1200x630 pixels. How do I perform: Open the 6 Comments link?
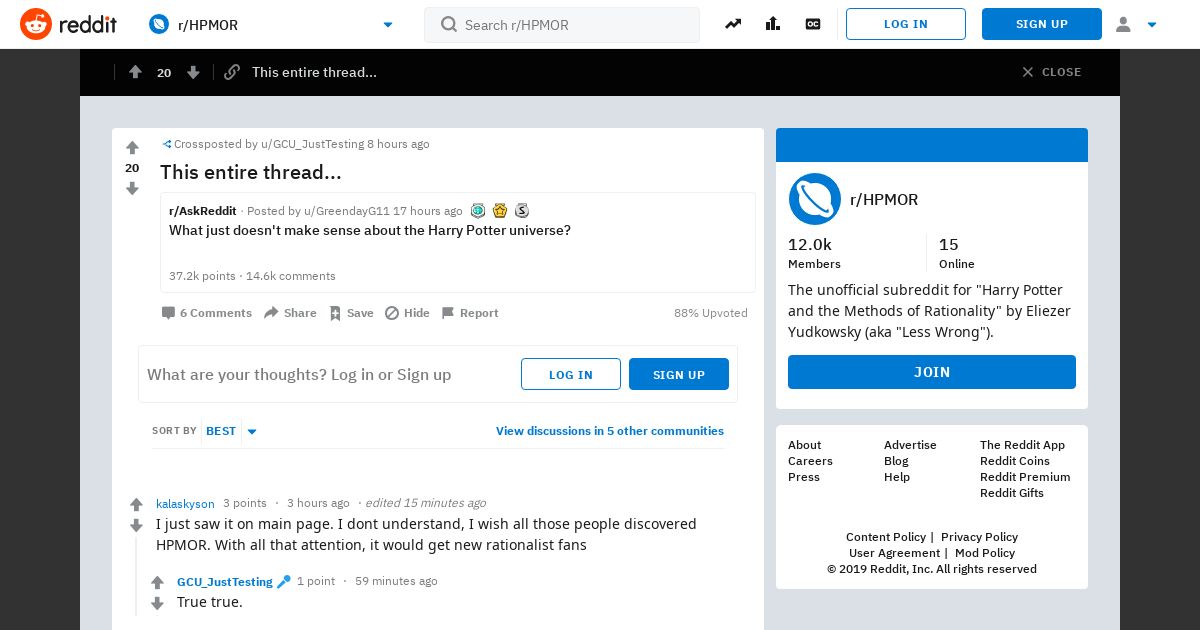click(x=207, y=313)
